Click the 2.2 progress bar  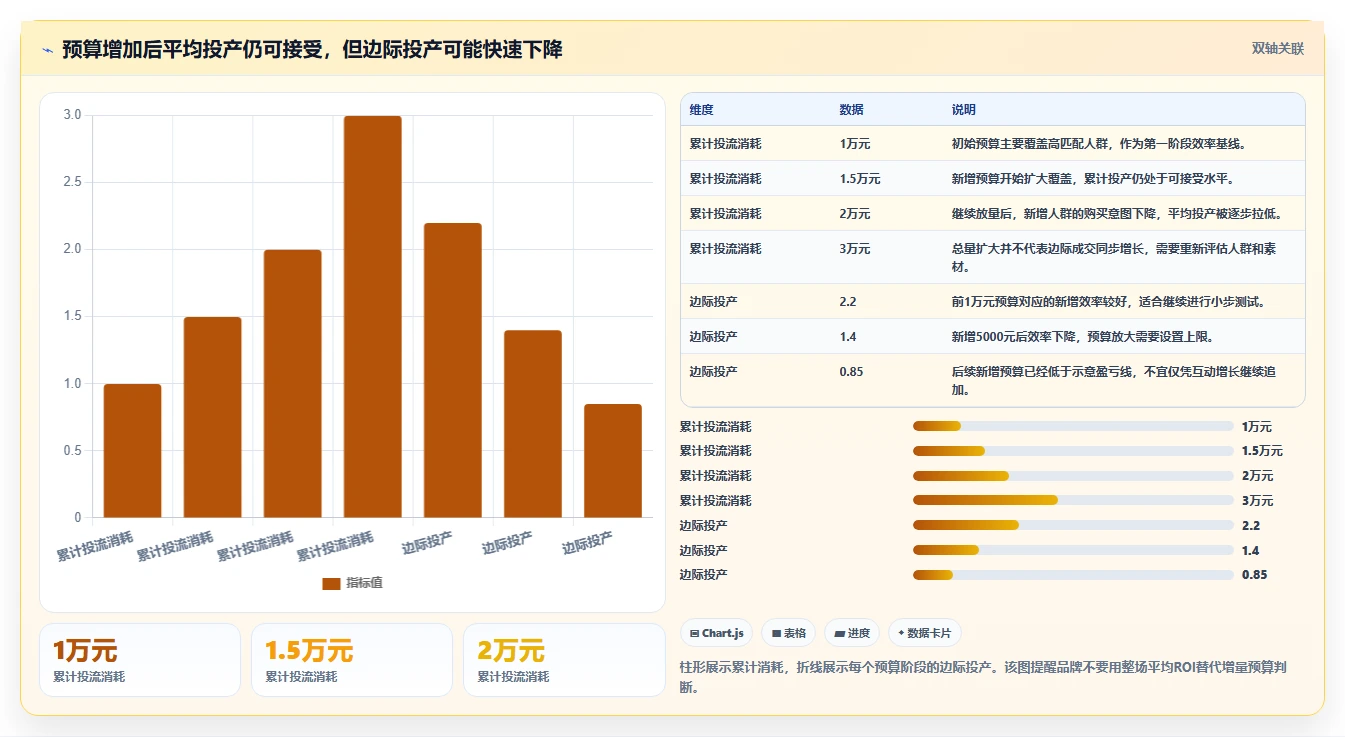[x=1073, y=525]
